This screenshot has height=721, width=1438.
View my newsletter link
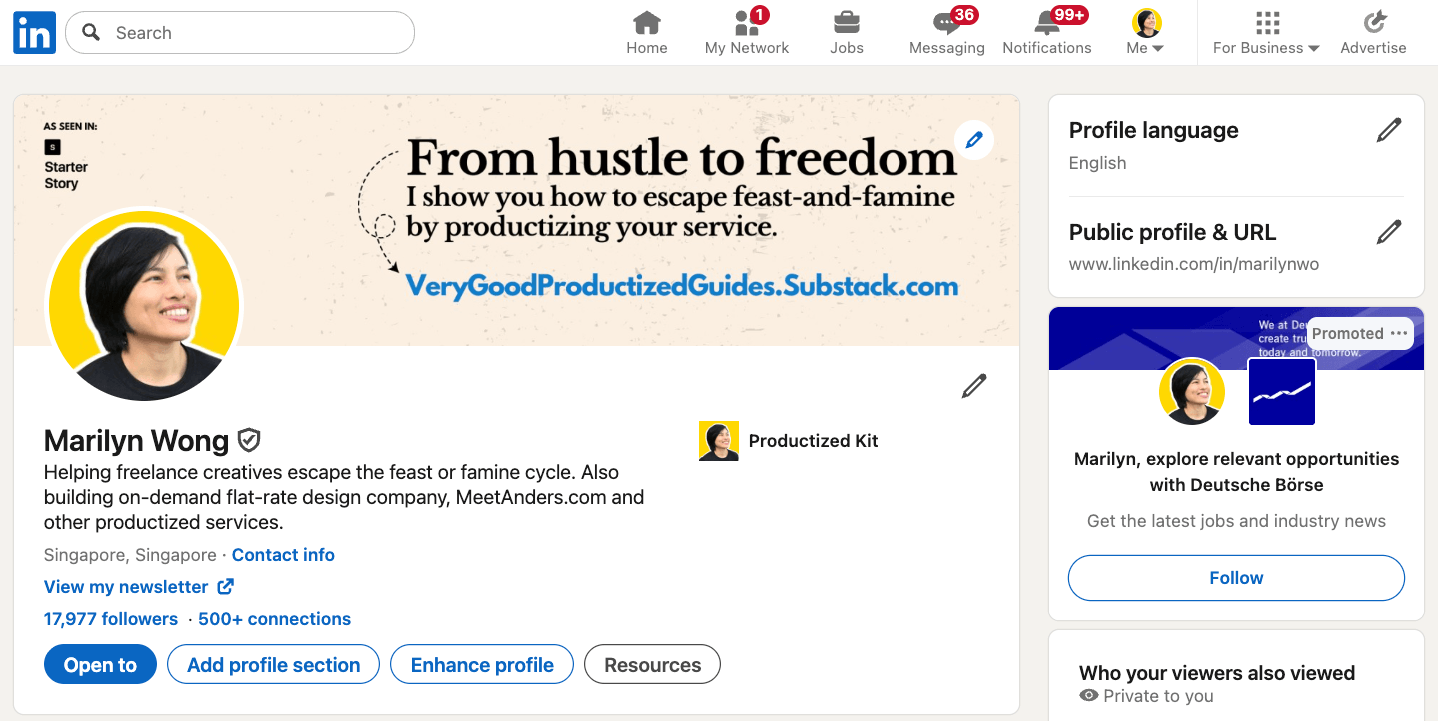click(126, 587)
